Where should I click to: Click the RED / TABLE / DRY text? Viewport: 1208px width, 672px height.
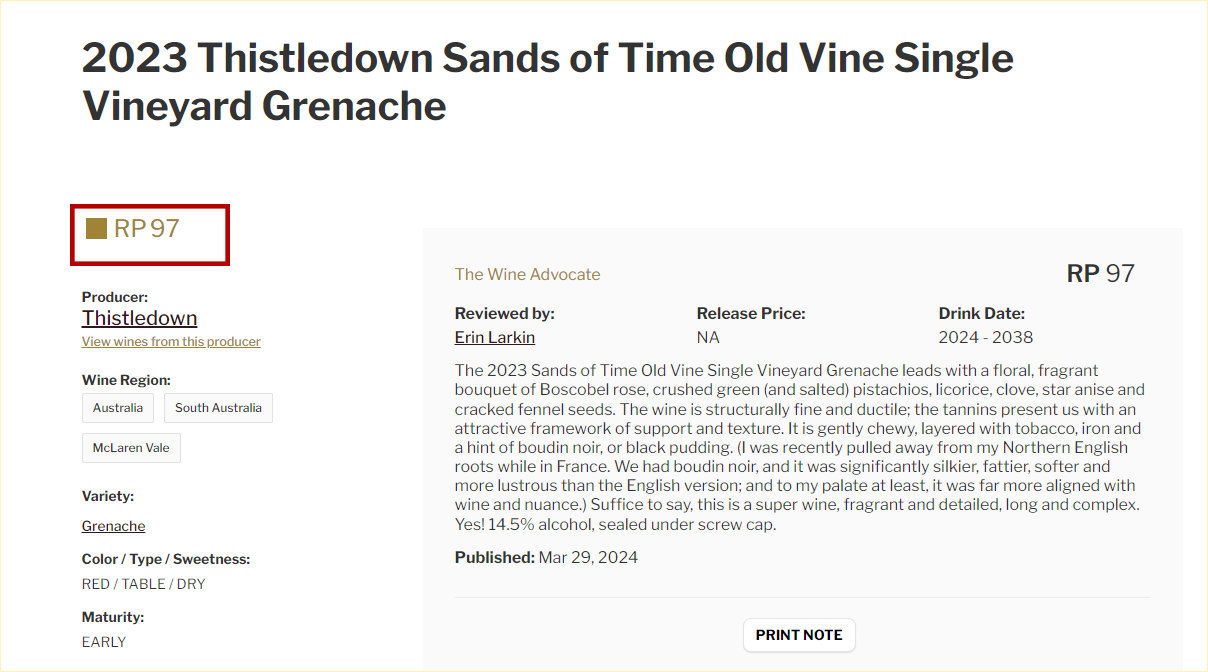[143, 584]
